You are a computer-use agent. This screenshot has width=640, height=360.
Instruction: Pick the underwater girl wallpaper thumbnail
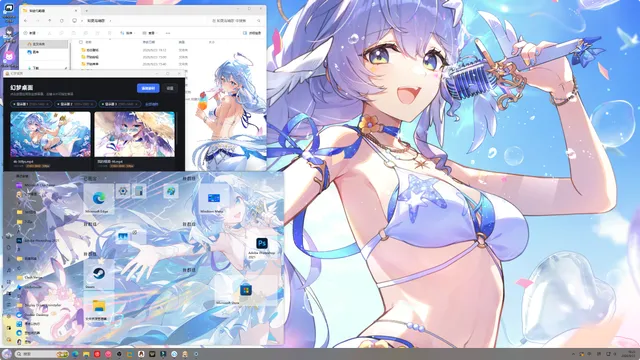point(50,134)
